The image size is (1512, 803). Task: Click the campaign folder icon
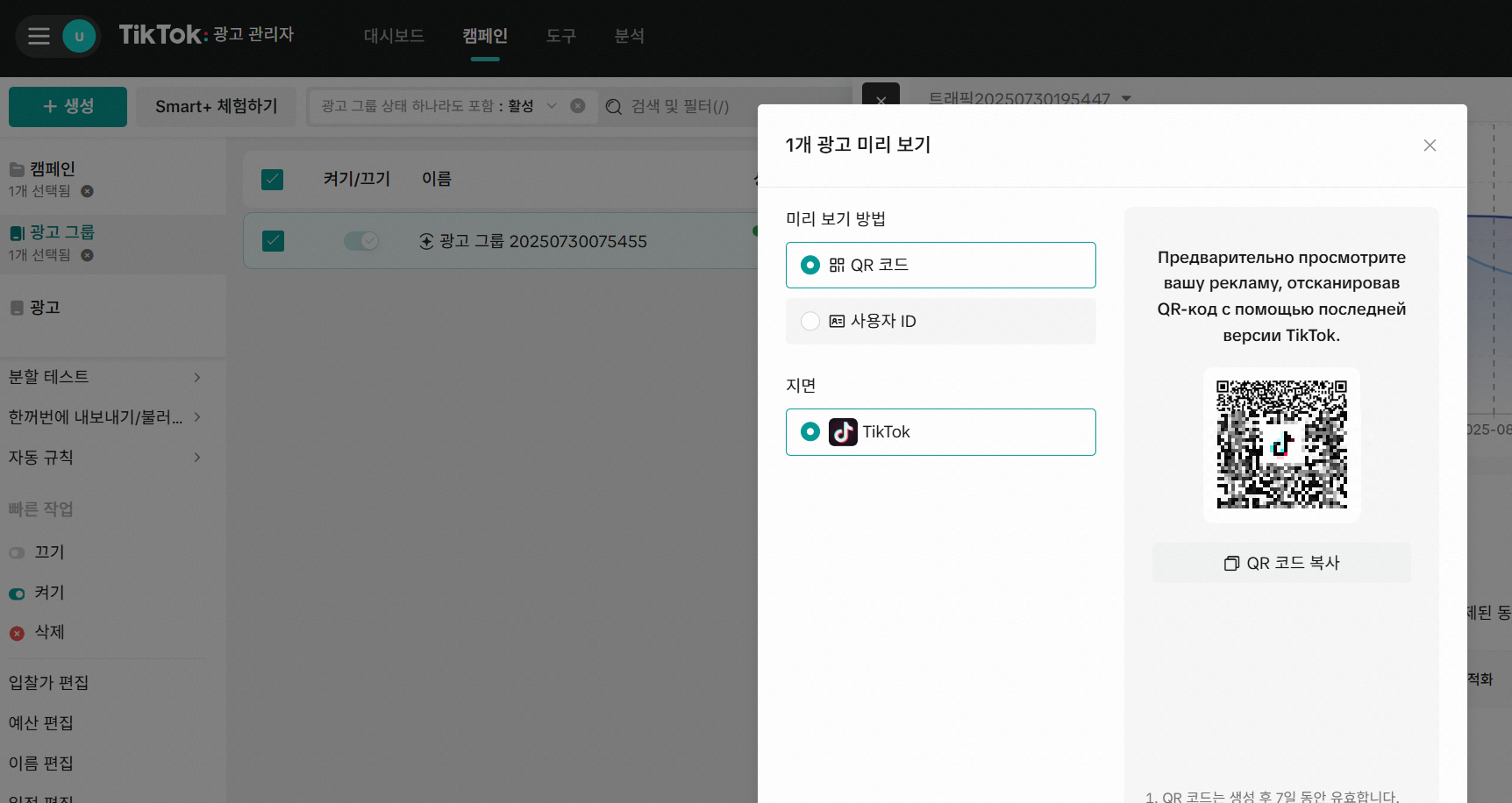pos(17,169)
